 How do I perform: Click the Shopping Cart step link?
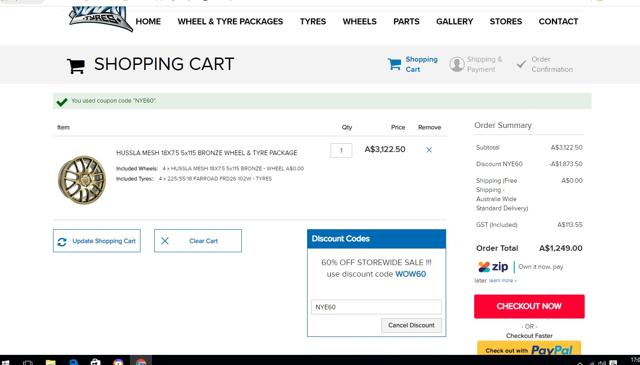click(421, 65)
